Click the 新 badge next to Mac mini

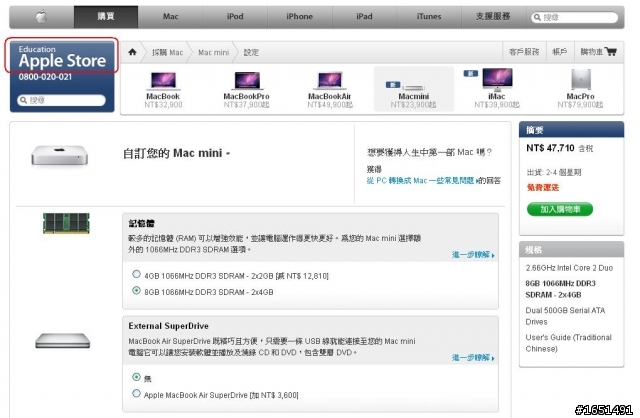(393, 84)
